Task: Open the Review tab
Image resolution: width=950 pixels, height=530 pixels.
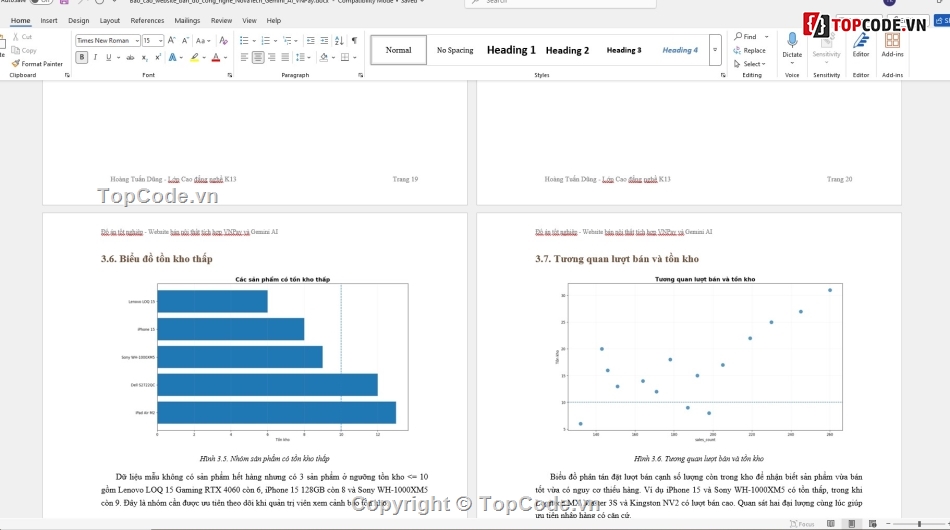Action: [221, 21]
